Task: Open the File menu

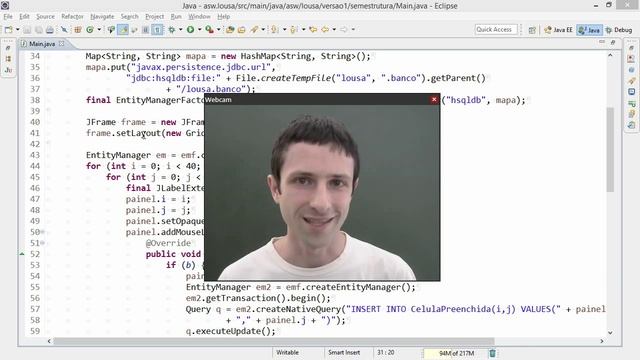Action: click(x=8, y=17)
